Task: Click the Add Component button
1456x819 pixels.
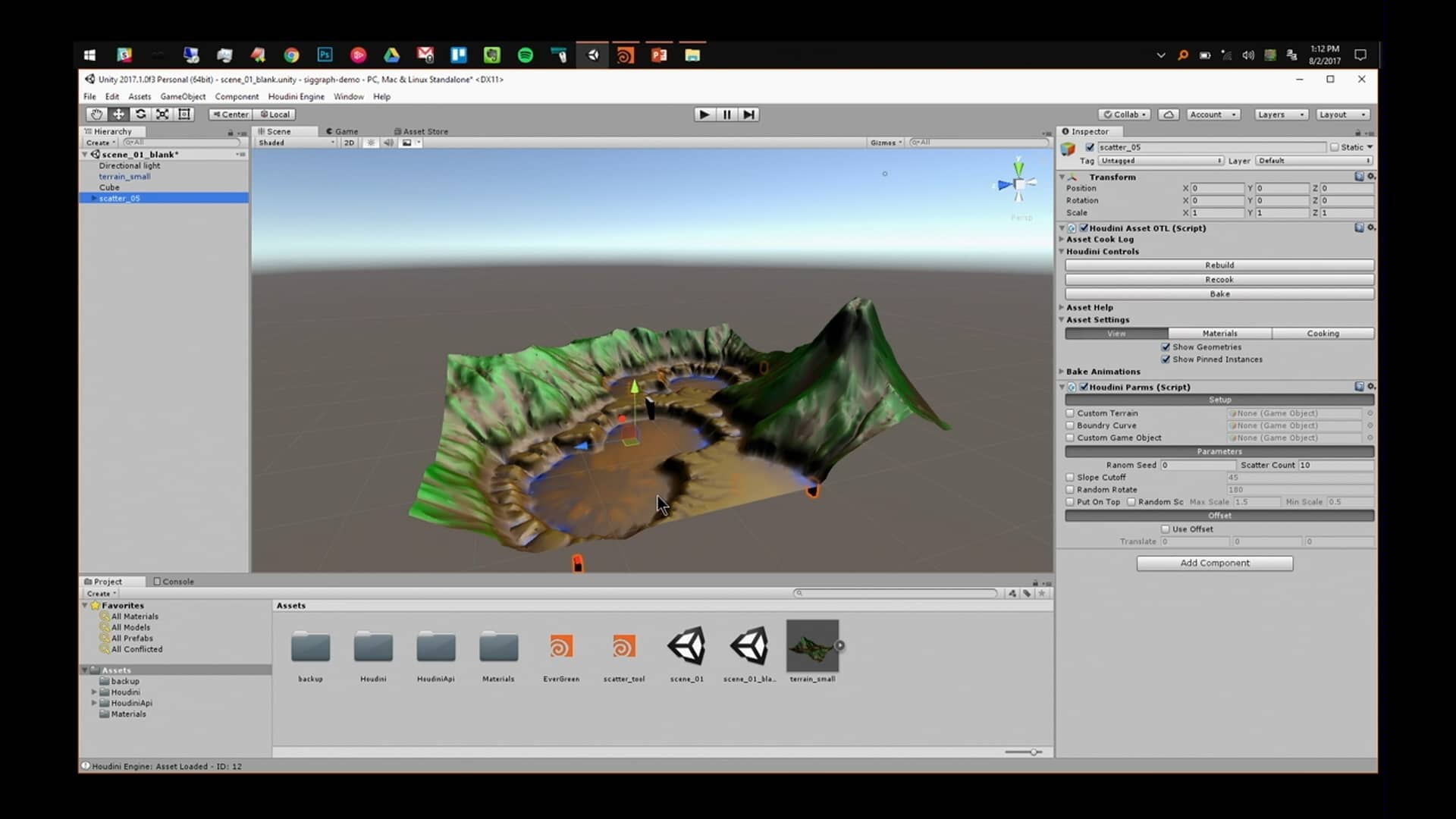Action: [1215, 563]
